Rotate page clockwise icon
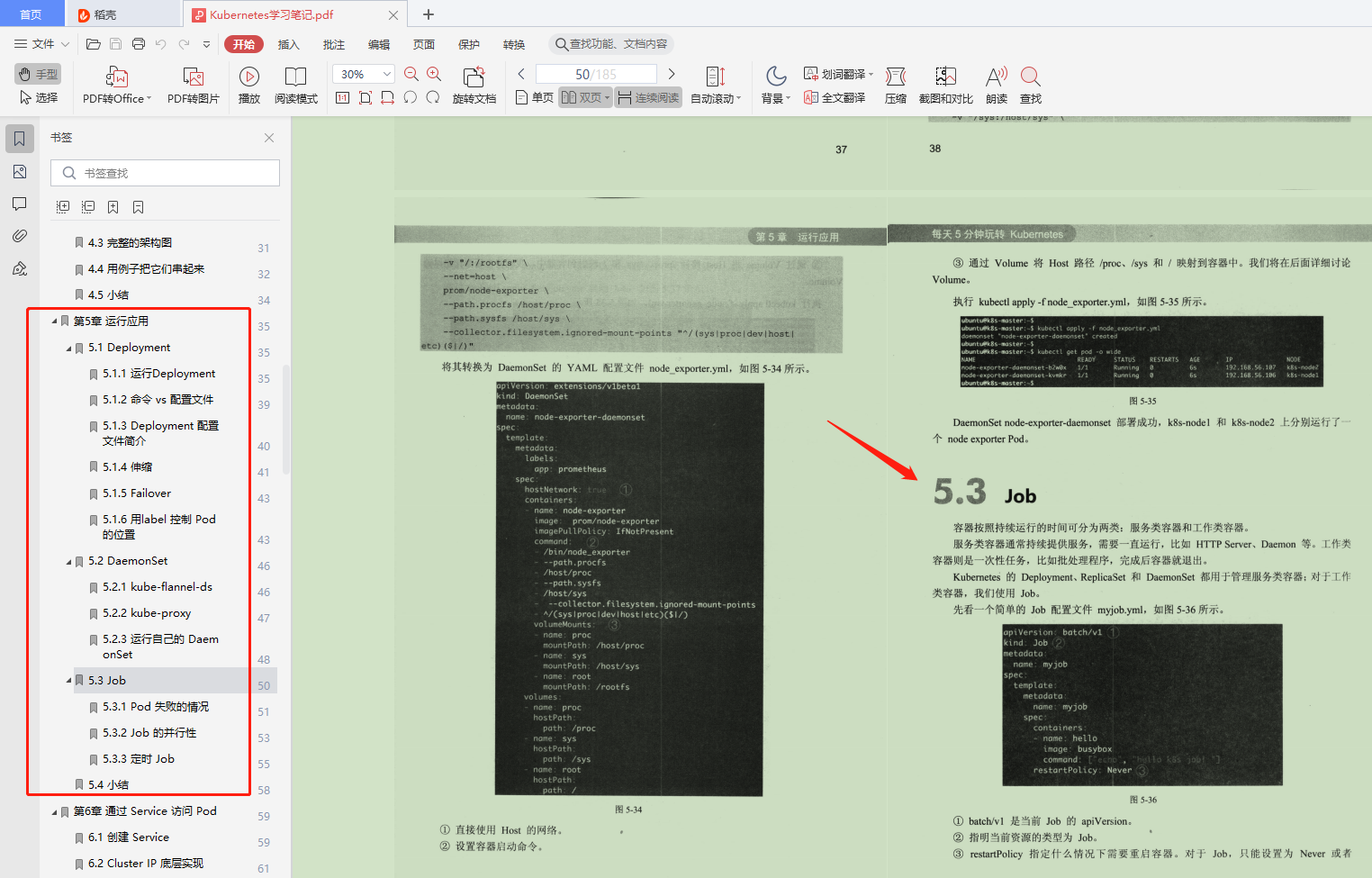 click(x=433, y=97)
